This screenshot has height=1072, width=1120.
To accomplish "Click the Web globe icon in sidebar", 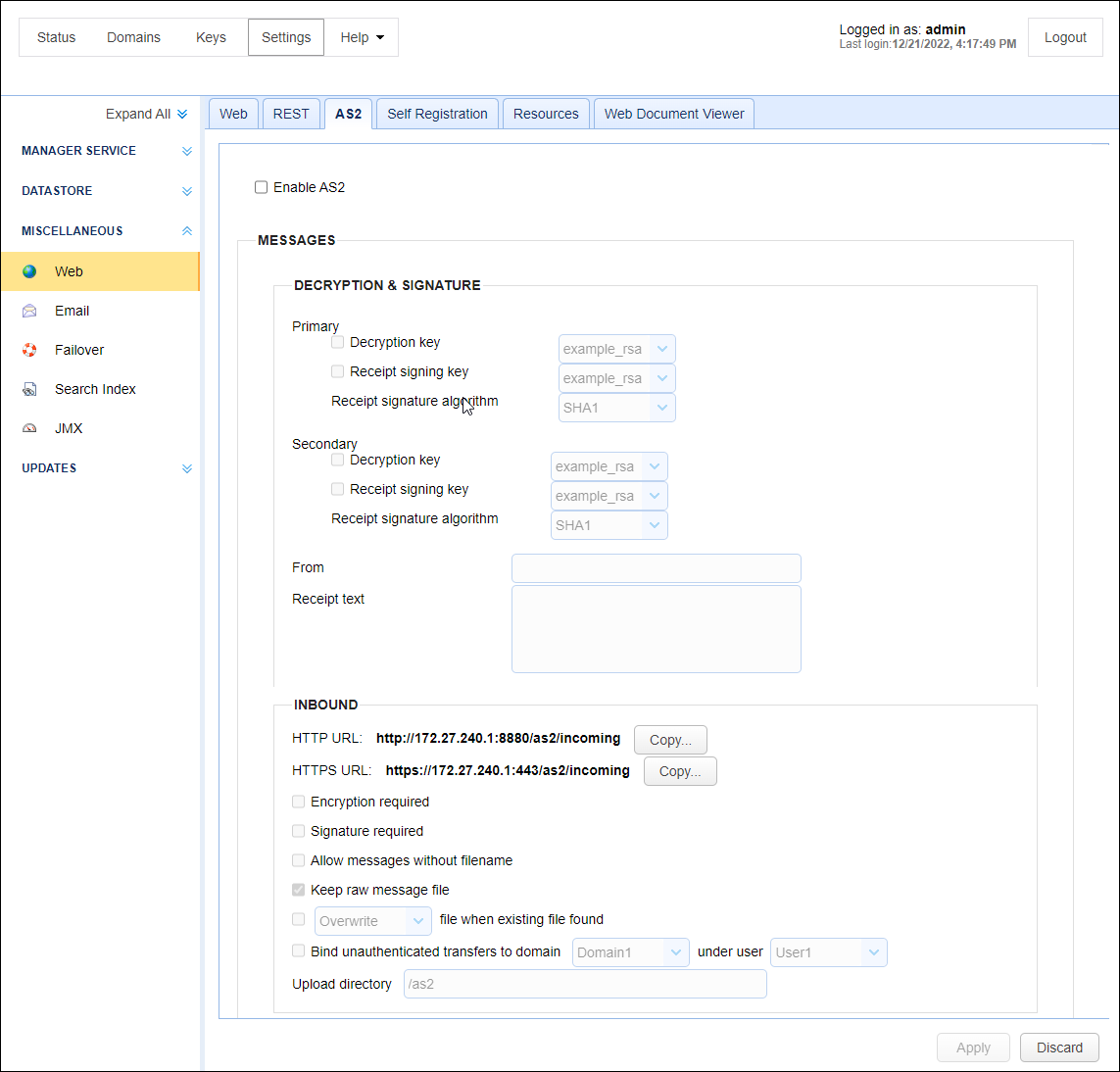I will point(29,271).
